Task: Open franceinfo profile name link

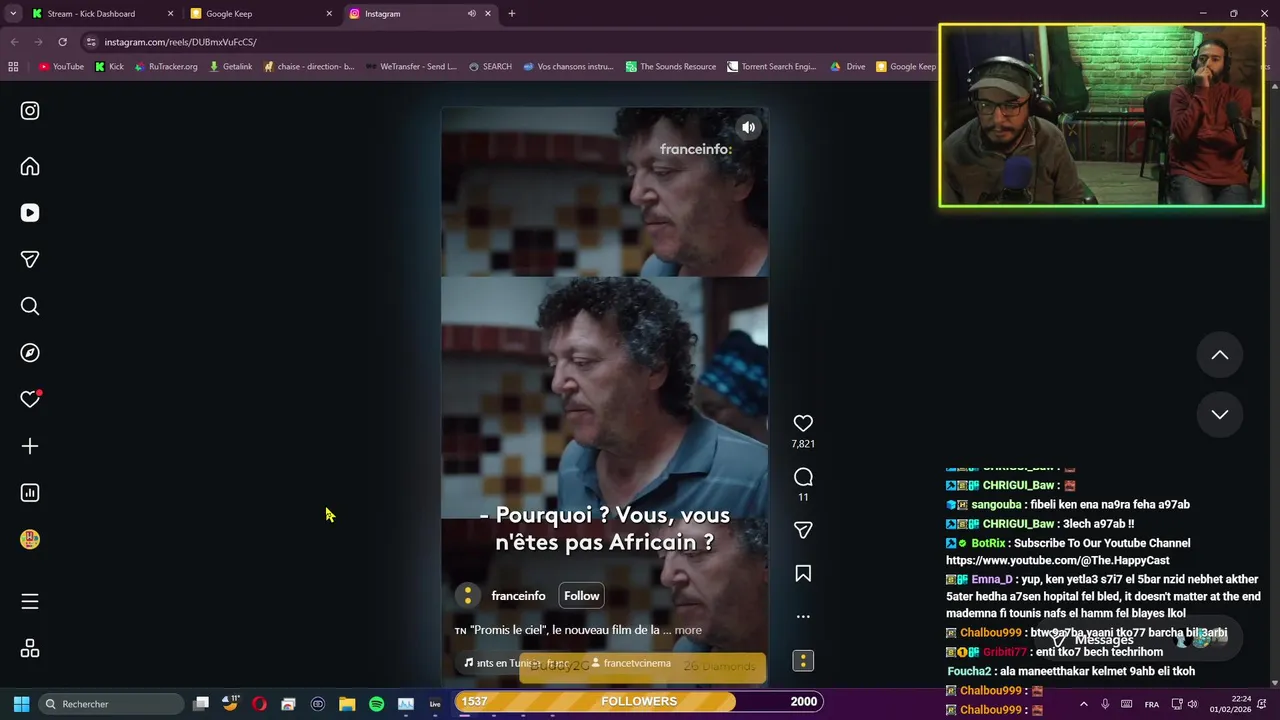Action: pyautogui.click(x=518, y=596)
